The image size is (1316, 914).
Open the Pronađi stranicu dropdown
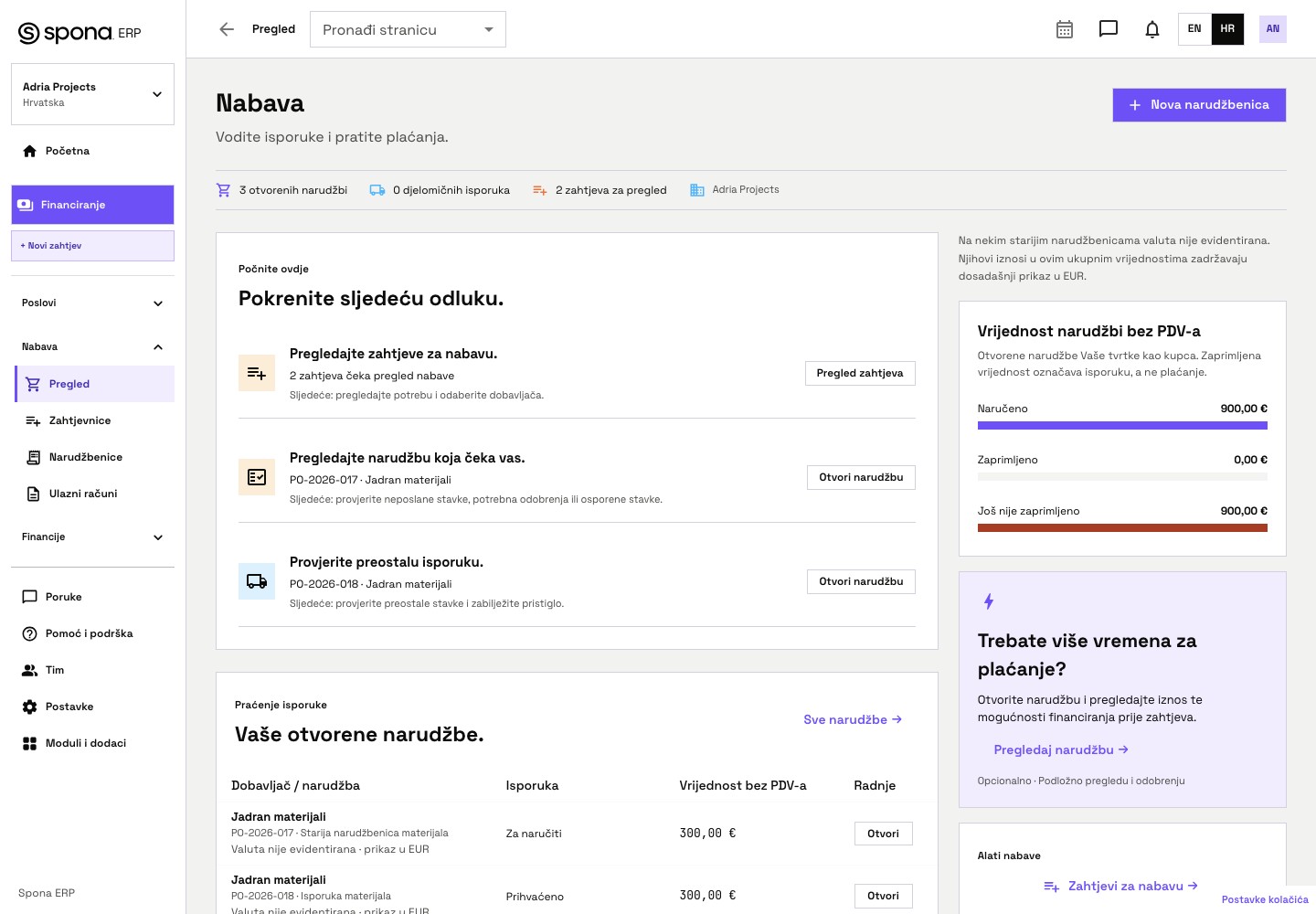(x=408, y=29)
